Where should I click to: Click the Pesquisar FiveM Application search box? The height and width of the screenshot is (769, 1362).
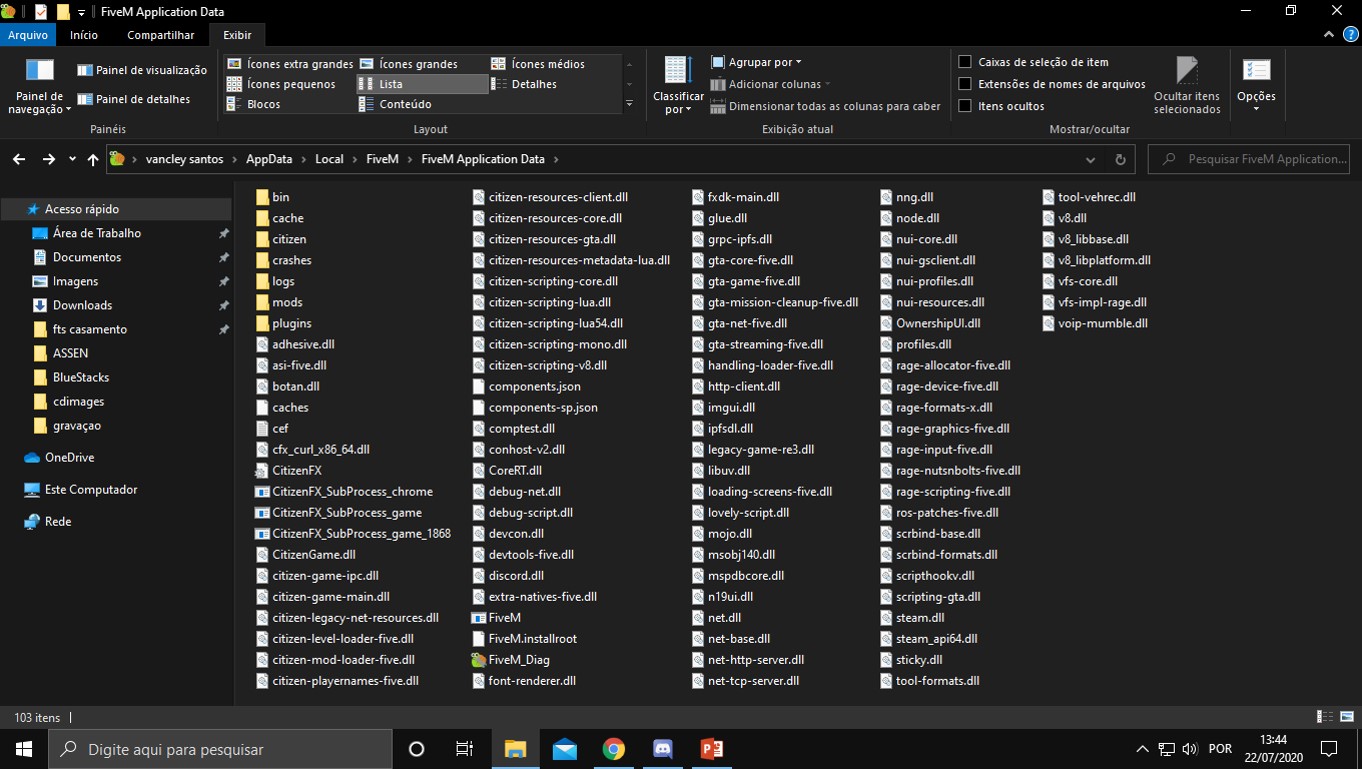coord(1249,159)
